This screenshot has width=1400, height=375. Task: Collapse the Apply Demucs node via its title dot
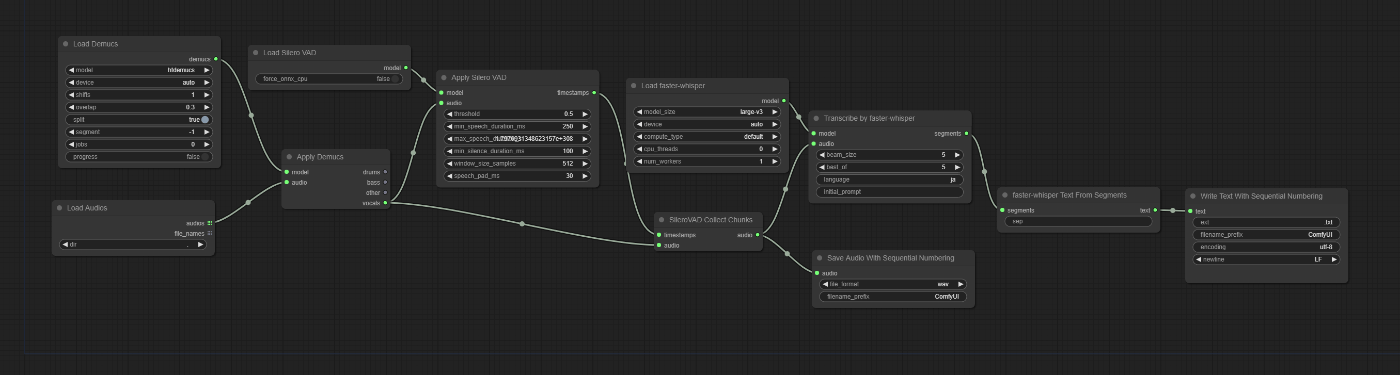[x=290, y=157]
